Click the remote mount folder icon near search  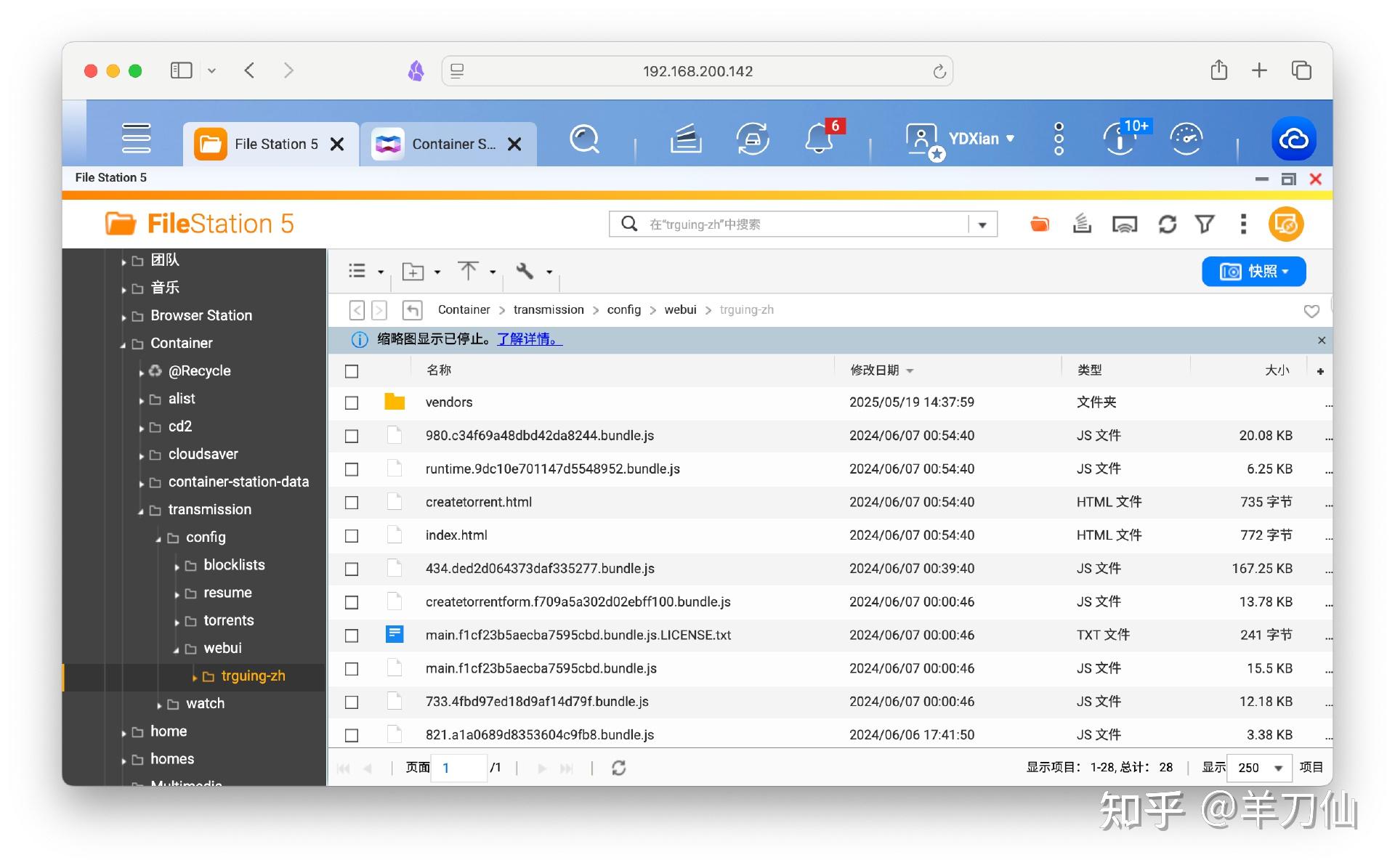click(1039, 224)
